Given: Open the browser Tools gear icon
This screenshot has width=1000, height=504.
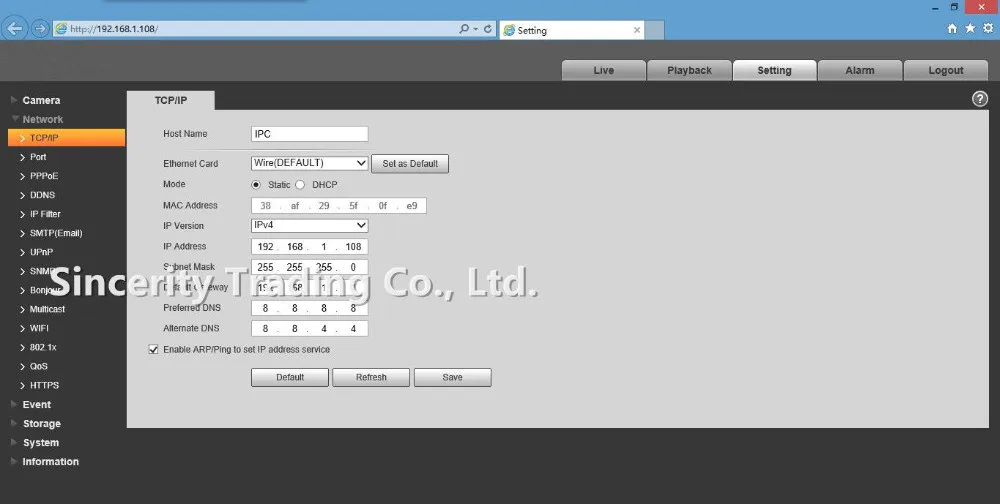Looking at the screenshot, I should click(989, 28).
